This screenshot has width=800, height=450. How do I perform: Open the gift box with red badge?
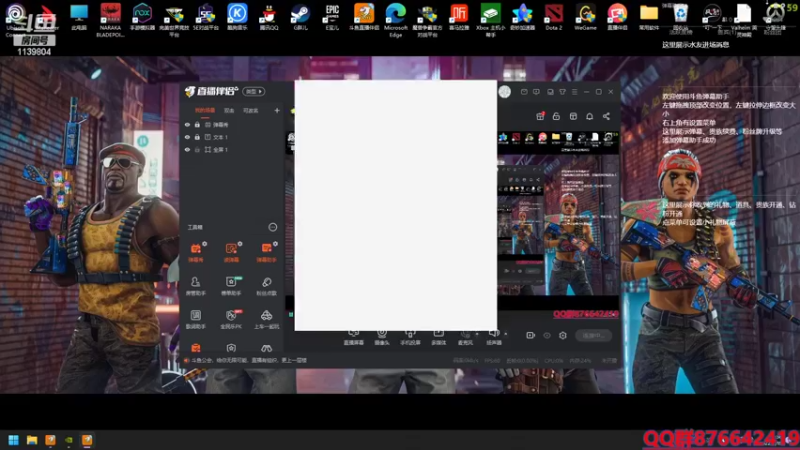540,116
